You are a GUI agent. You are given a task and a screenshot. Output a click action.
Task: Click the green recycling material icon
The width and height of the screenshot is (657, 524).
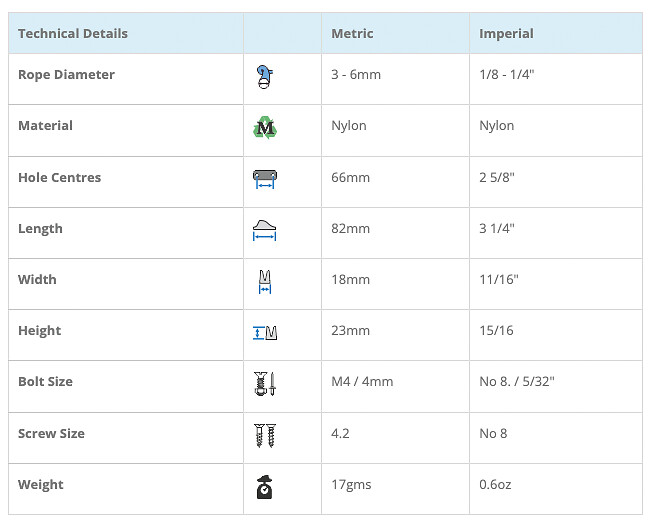tap(264, 128)
